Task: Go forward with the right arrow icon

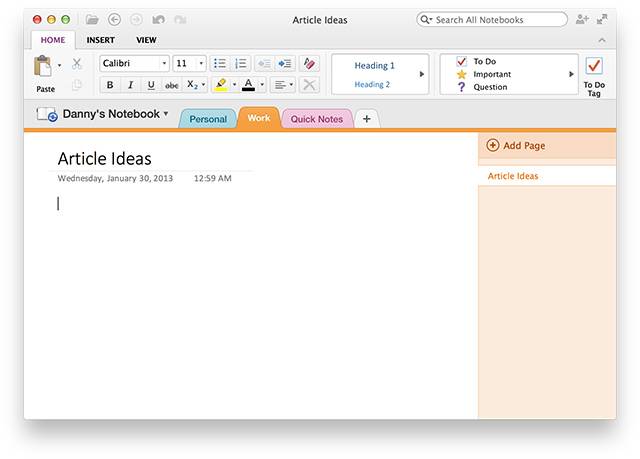Action: [136, 20]
